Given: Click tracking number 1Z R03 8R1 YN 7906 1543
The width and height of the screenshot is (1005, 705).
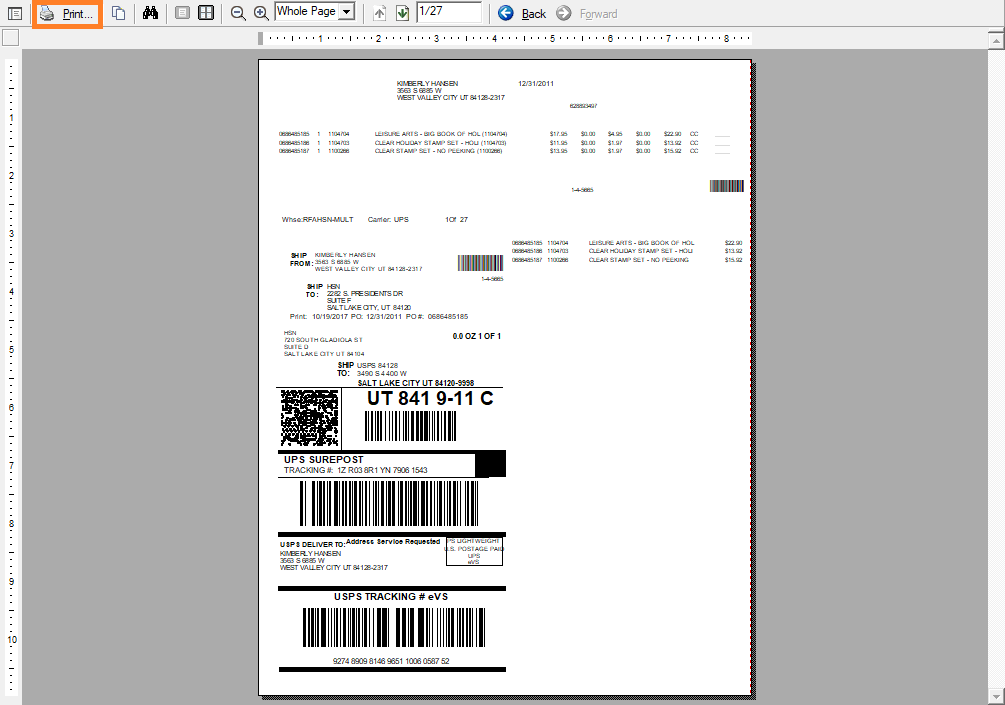Looking at the screenshot, I should [x=383, y=470].
